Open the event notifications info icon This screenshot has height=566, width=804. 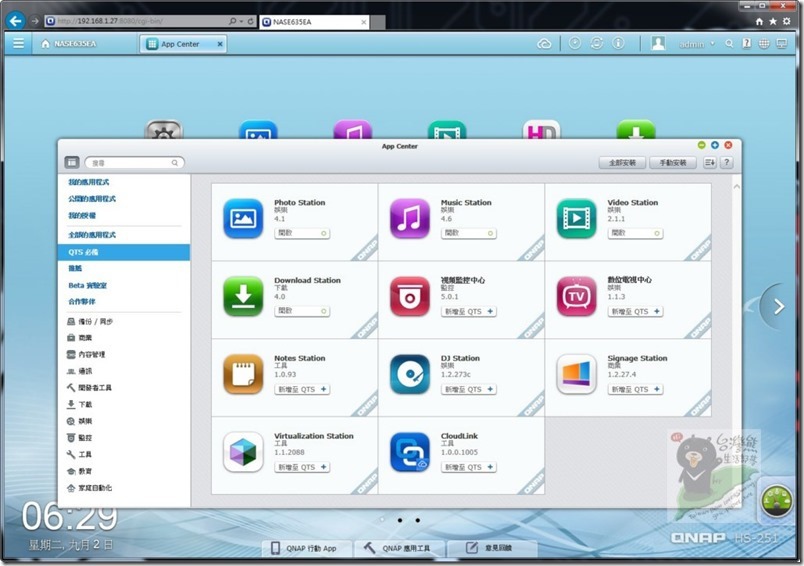click(618, 44)
